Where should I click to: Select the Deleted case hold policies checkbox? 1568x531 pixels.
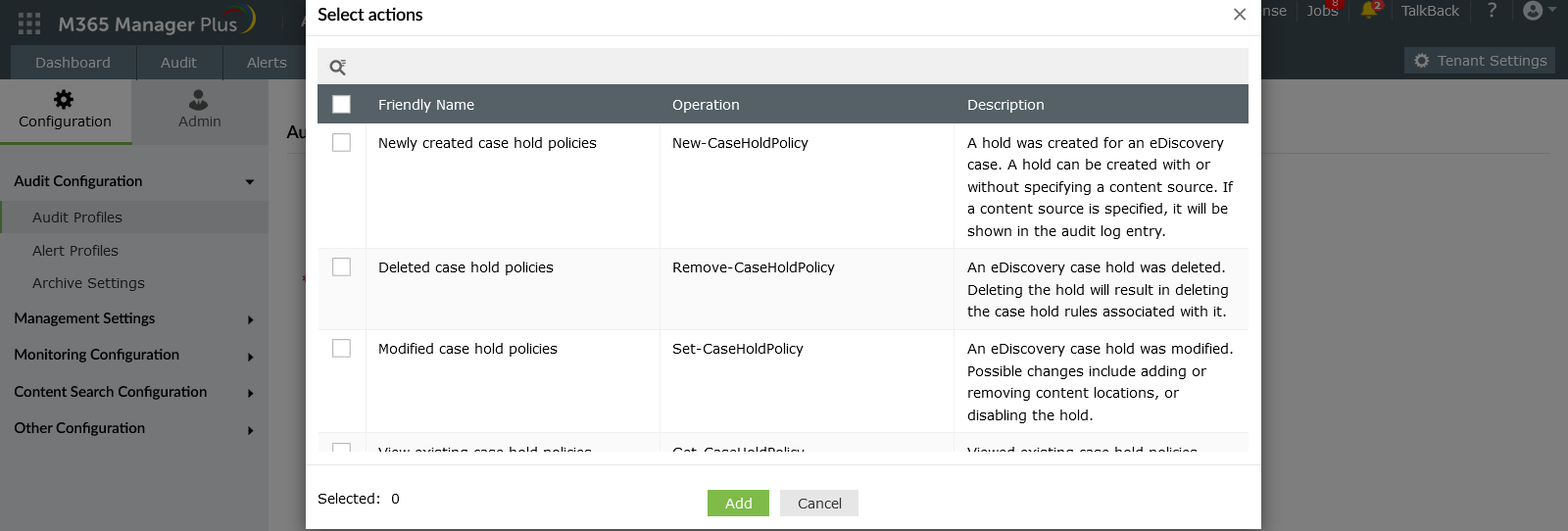point(341,267)
